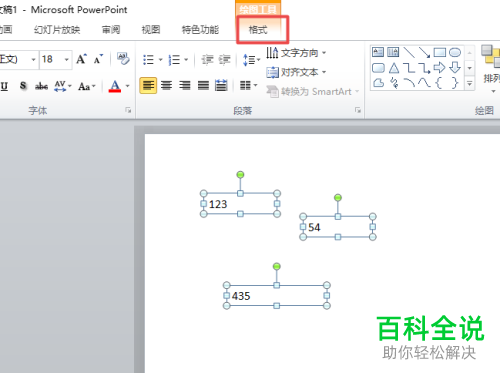
Task: Open the font color dropdown arrow
Action: [127, 86]
